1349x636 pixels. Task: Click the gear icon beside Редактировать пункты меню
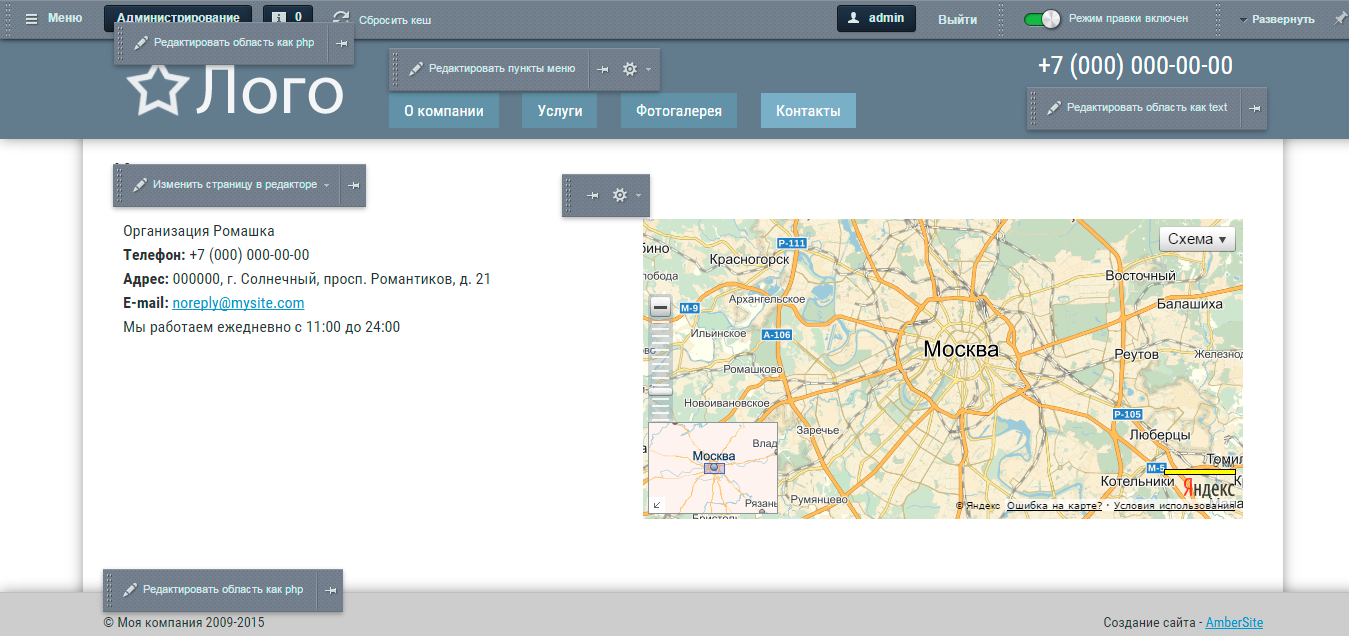[630, 69]
